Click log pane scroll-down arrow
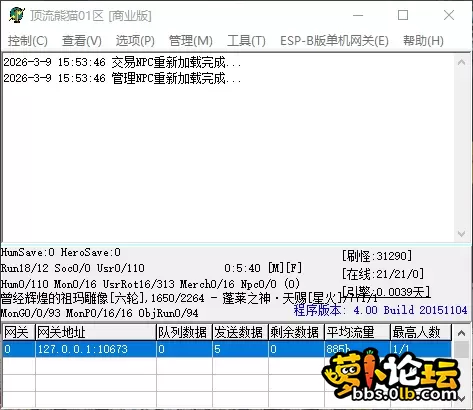 tap(461, 234)
